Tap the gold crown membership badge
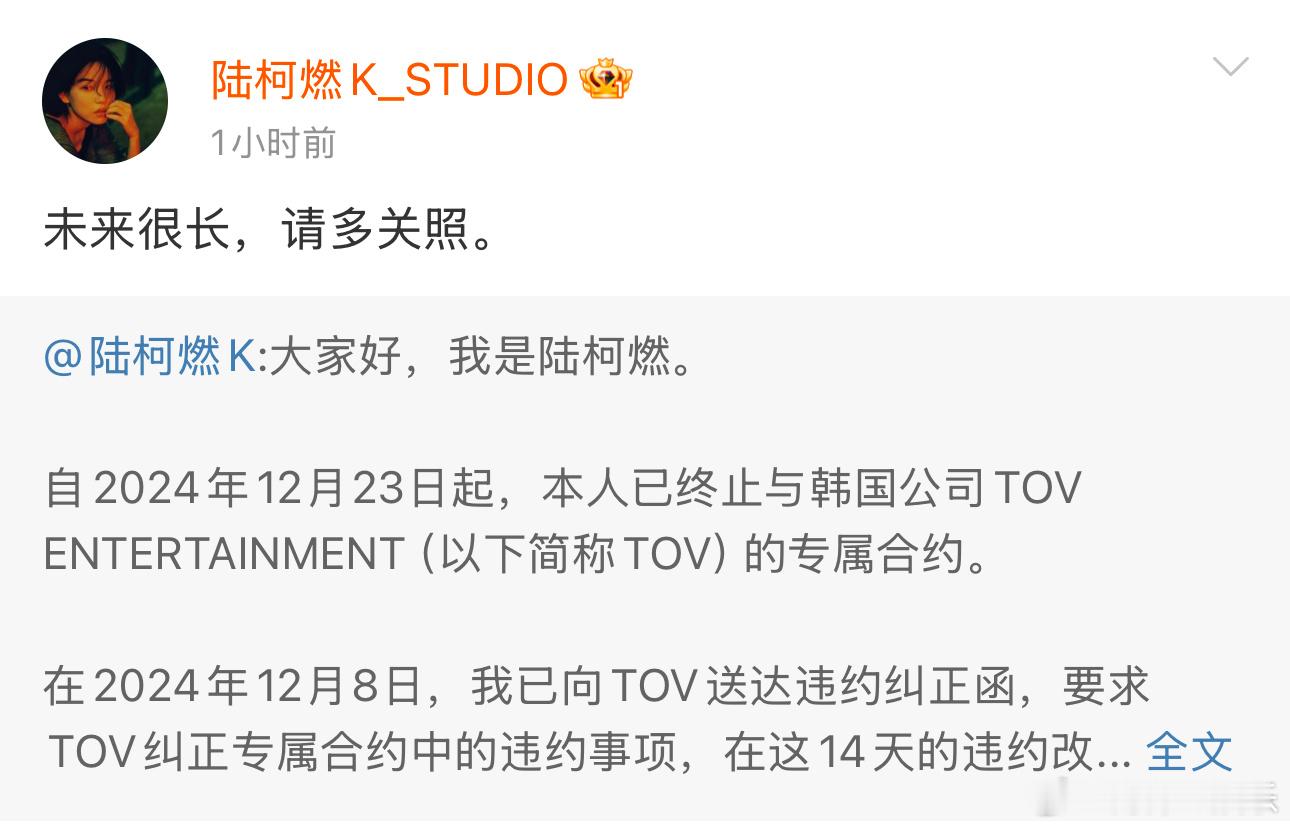The image size is (1290, 829). [x=606, y=80]
